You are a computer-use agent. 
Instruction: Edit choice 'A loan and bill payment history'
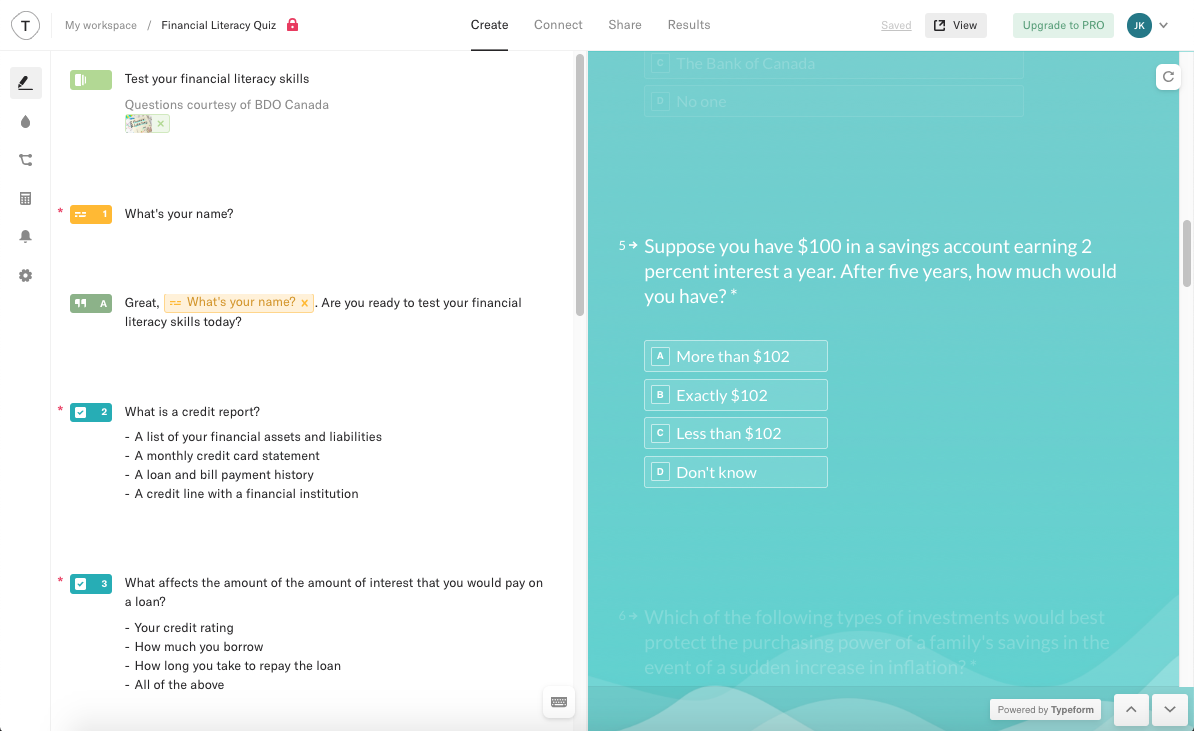click(224, 475)
